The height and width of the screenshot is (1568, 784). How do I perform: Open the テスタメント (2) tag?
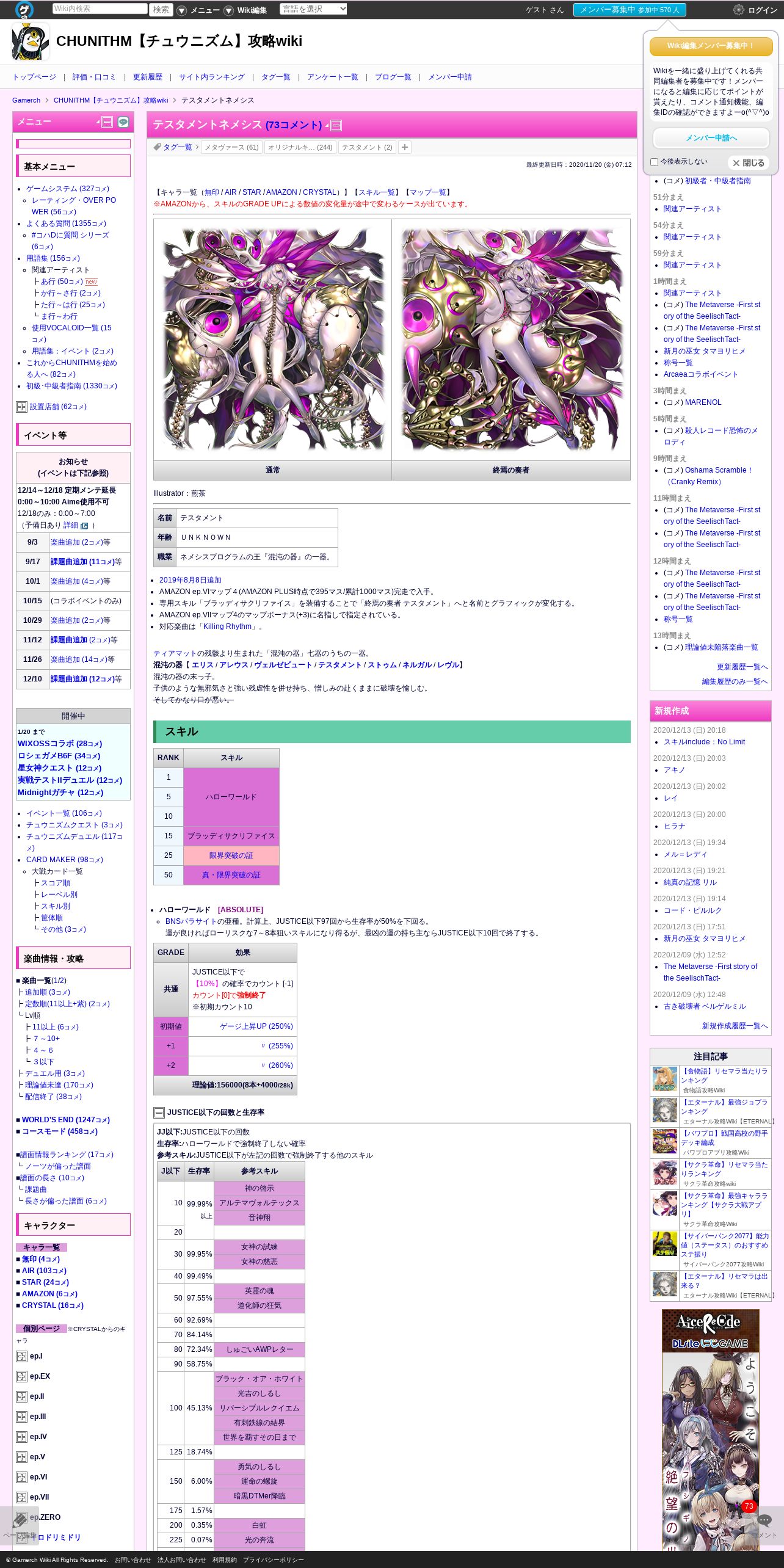[367, 147]
